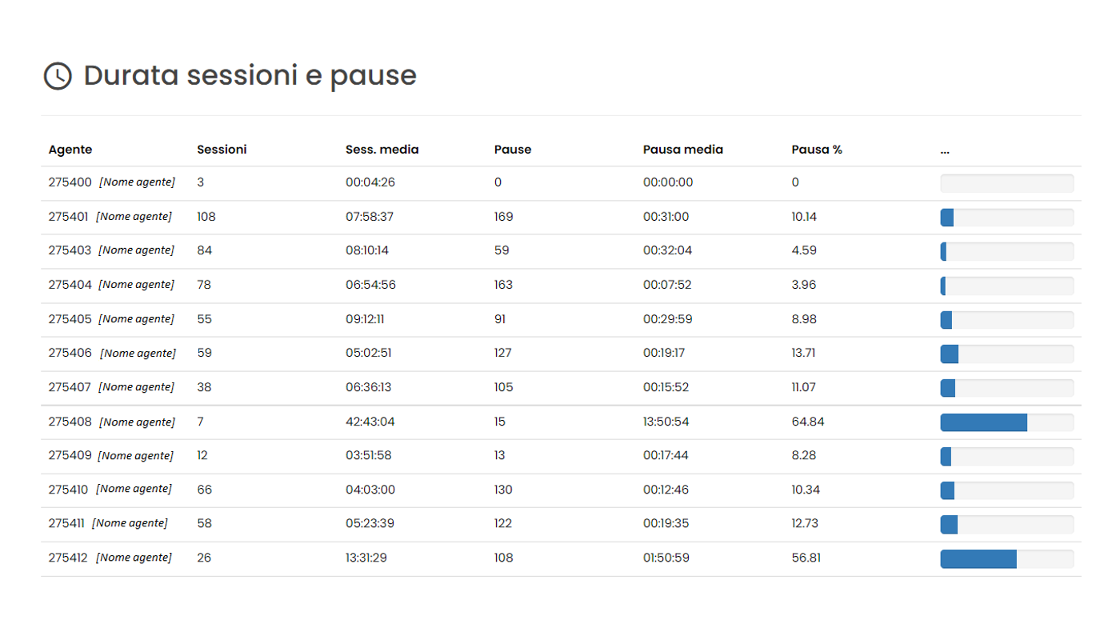Screen dimensions: 1120x640
Task: Click the Pausa media column header
Action: point(682,150)
